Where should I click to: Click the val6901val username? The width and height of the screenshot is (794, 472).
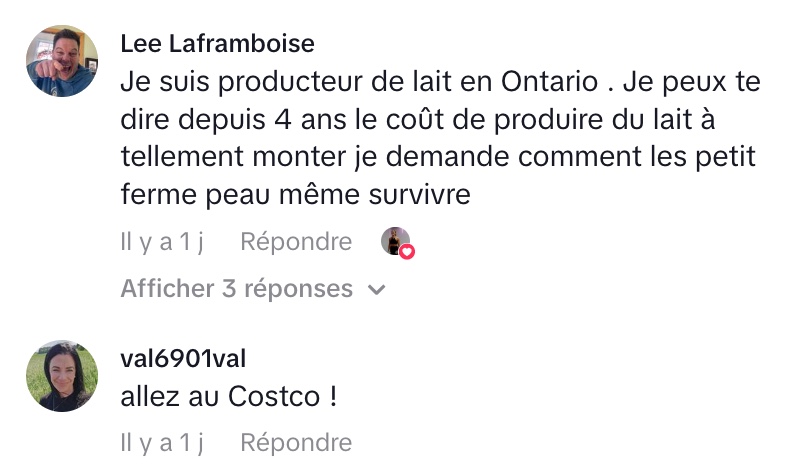tap(183, 359)
